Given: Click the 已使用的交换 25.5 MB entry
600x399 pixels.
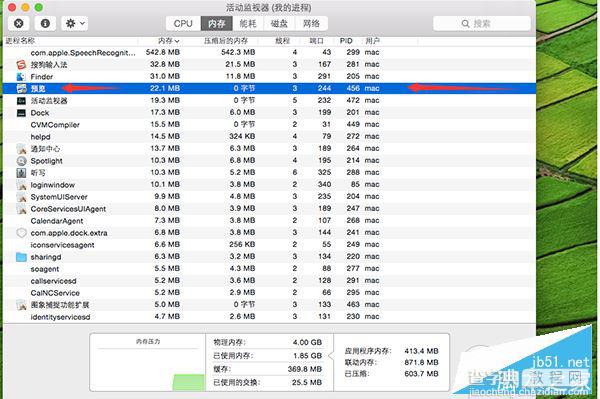Looking at the screenshot, I should tap(267, 383).
